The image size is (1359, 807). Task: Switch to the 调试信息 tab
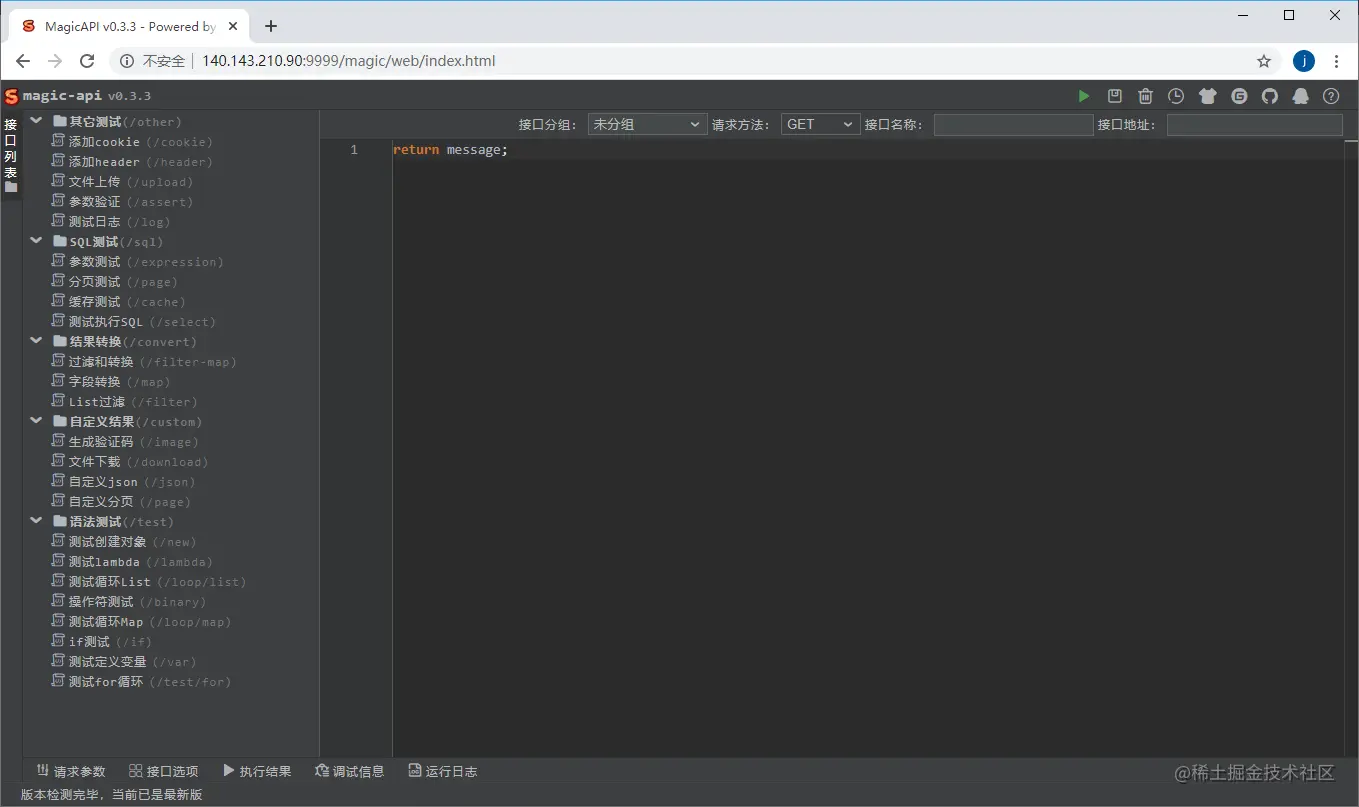[350, 771]
